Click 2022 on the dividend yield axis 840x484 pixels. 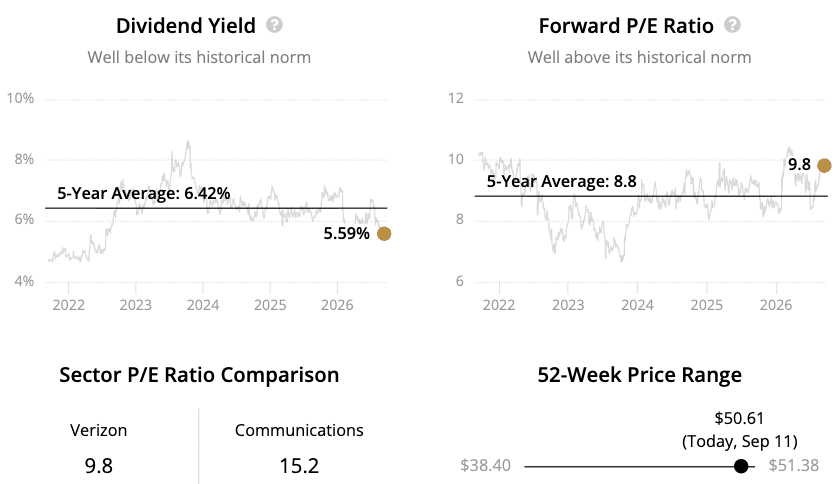tap(69, 305)
